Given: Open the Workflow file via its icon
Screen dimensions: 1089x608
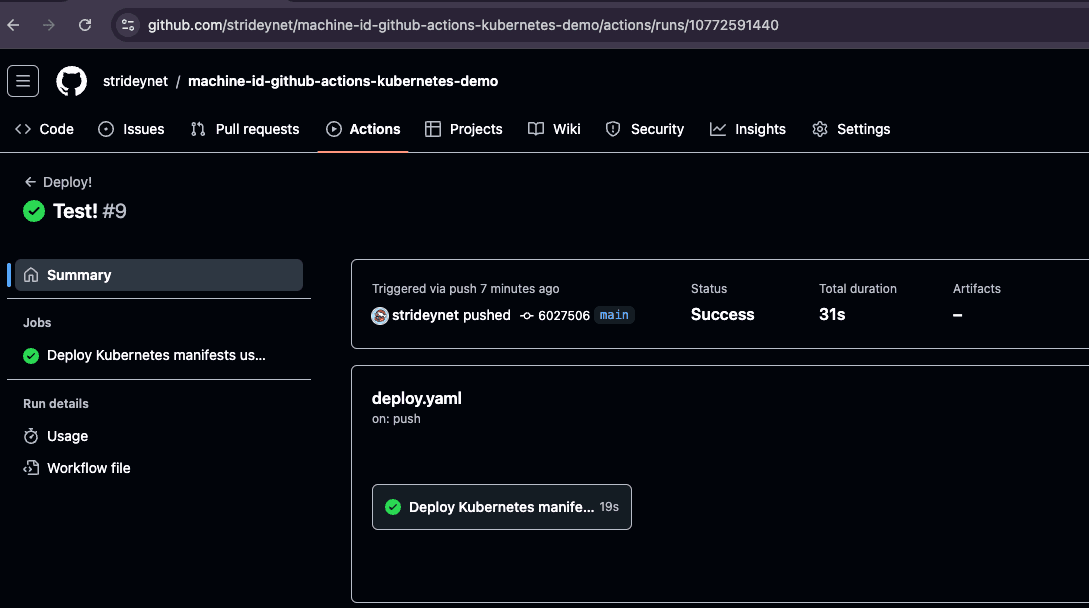Looking at the screenshot, I should (x=30, y=468).
